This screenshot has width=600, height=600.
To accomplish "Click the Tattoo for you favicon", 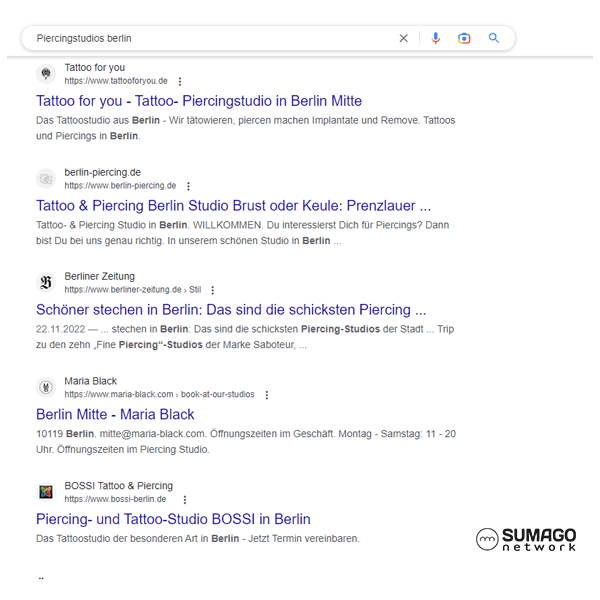I will (46, 73).
